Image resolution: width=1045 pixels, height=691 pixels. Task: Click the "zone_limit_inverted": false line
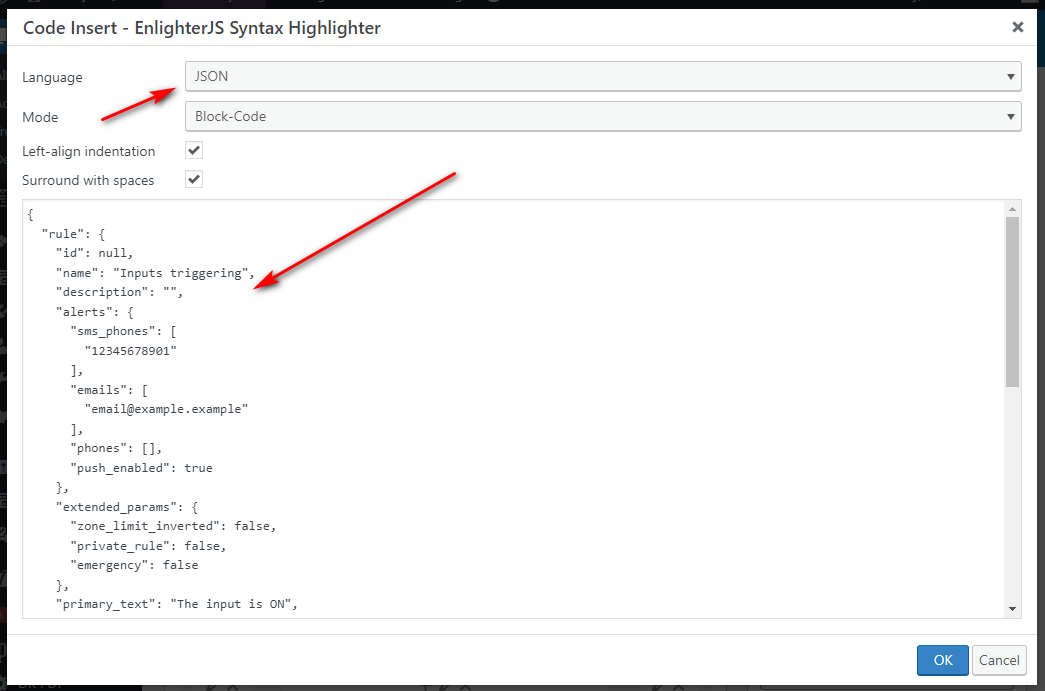click(x=173, y=526)
